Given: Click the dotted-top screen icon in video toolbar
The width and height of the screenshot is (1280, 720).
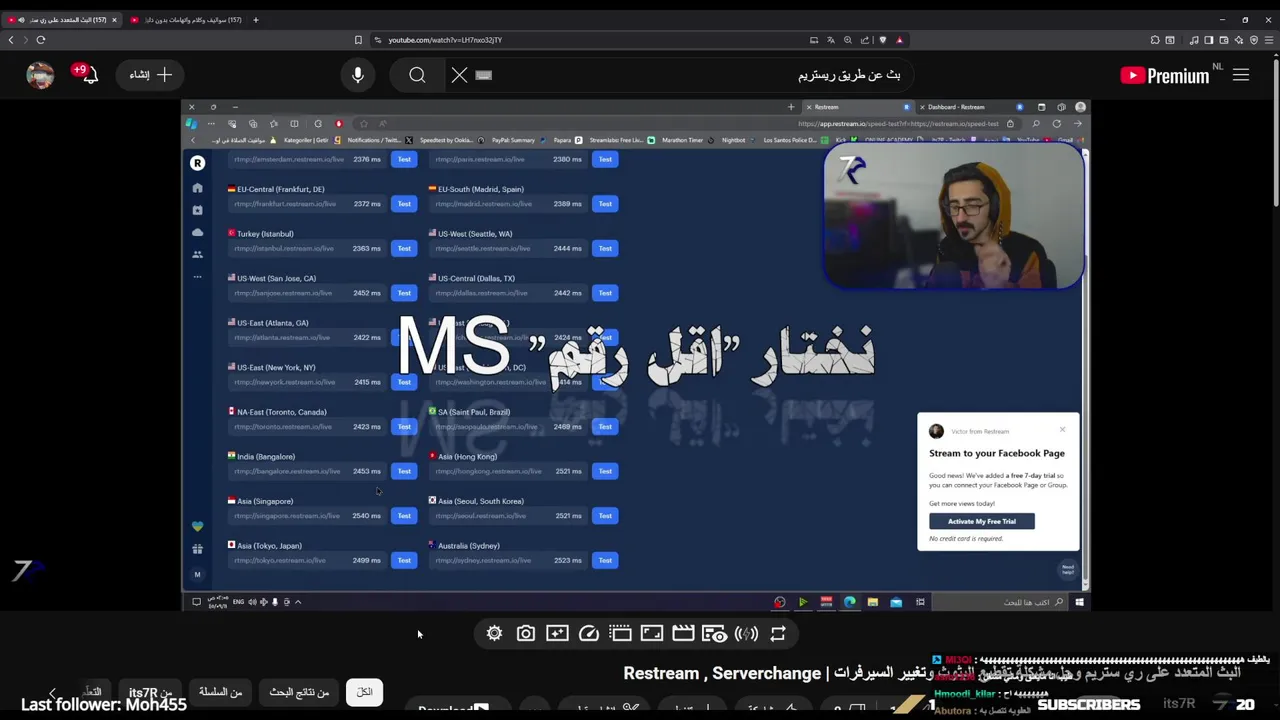Looking at the screenshot, I should coord(620,633).
